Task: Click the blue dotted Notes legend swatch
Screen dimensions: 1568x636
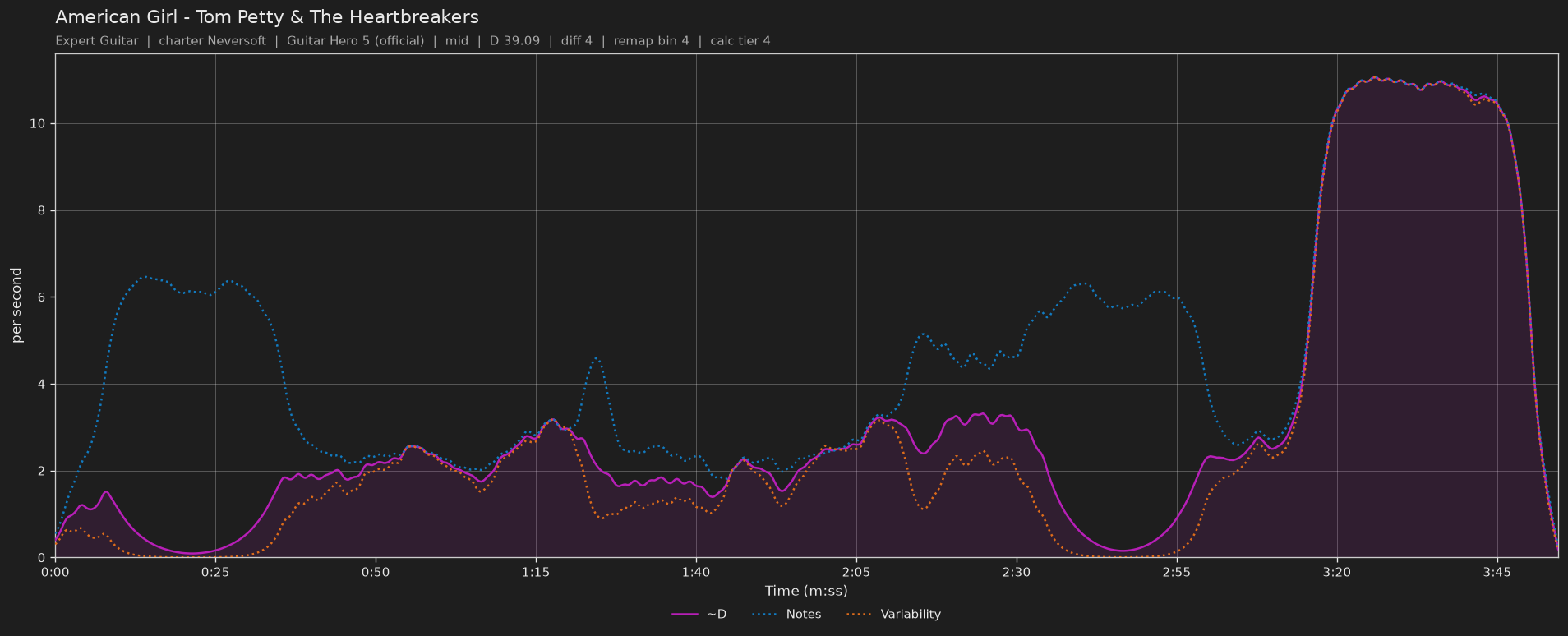Action: click(764, 615)
